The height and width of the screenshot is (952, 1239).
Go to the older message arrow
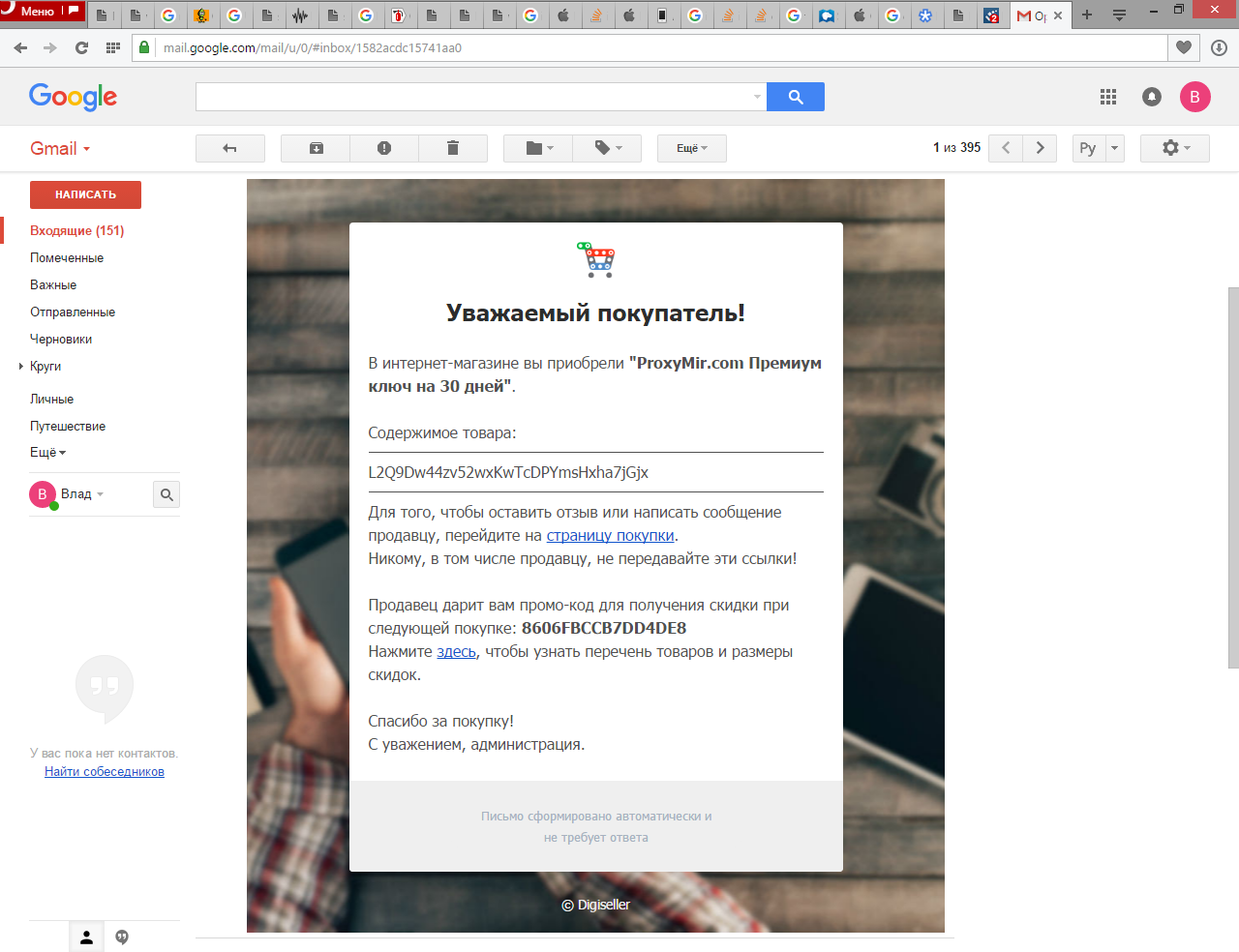tap(1040, 148)
